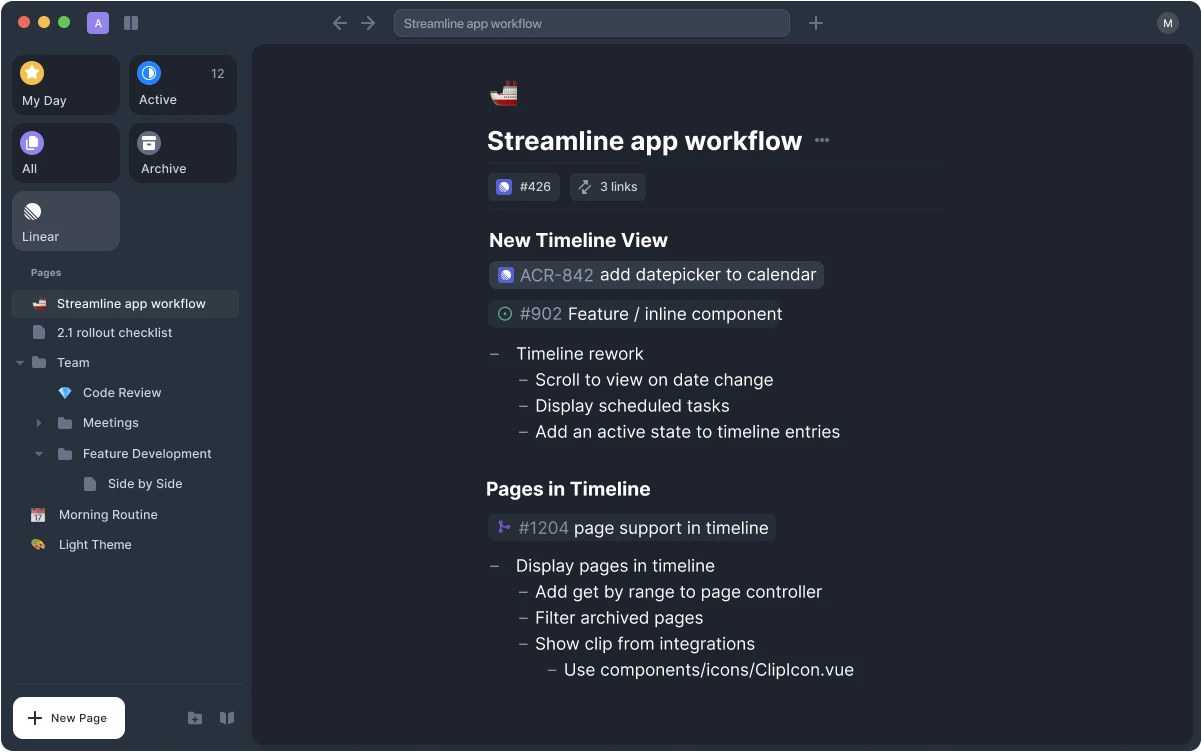Viewport: 1202px width, 752px height.
Task: Create a folder with the folder-plus icon
Action: click(195, 718)
